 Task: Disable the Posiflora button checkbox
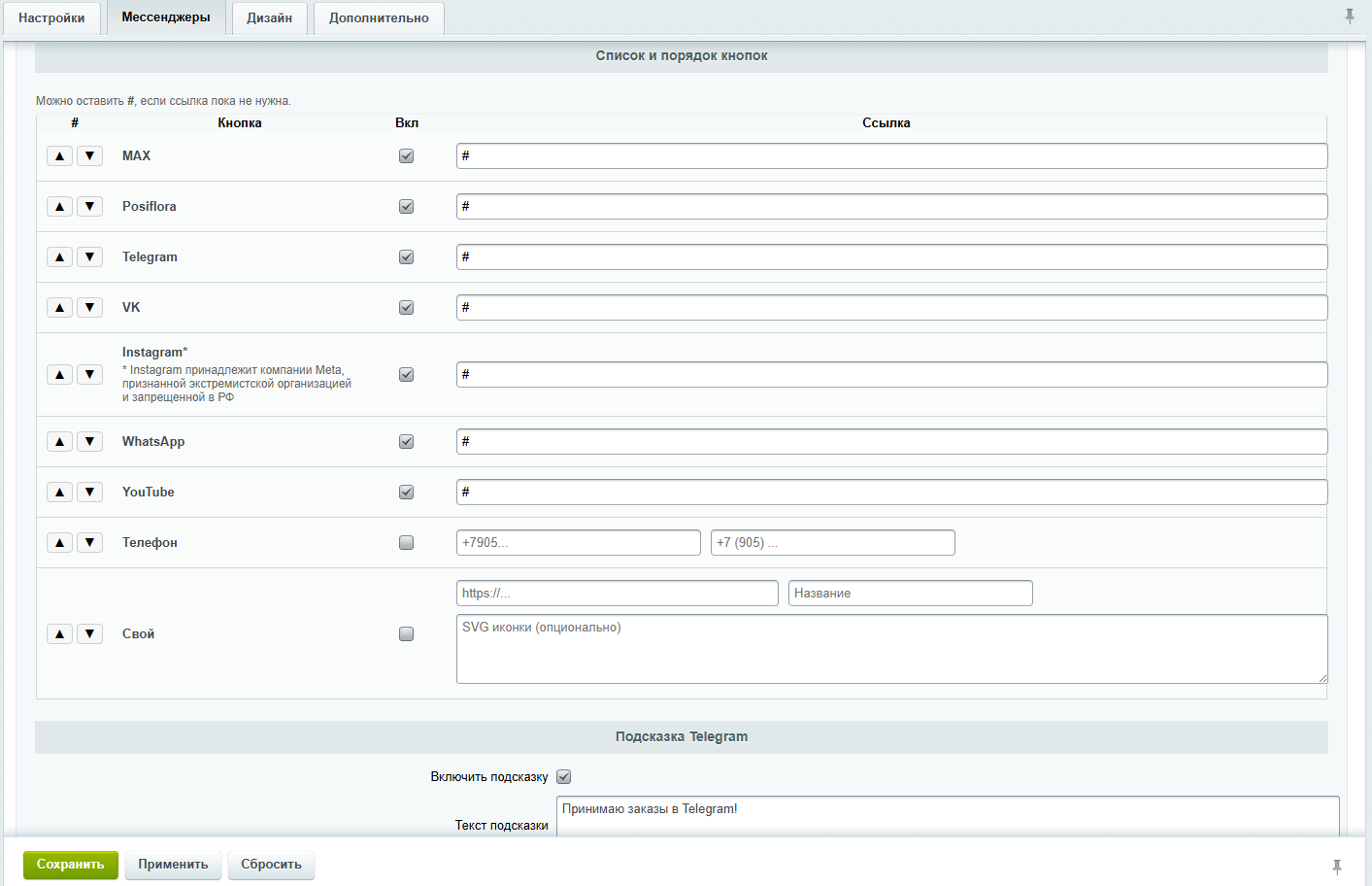coord(407,206)
